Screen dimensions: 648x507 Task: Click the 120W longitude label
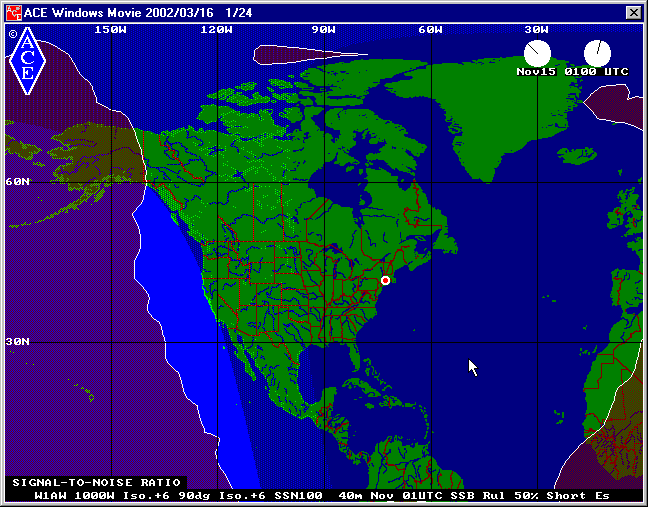[x=217, y=30]
